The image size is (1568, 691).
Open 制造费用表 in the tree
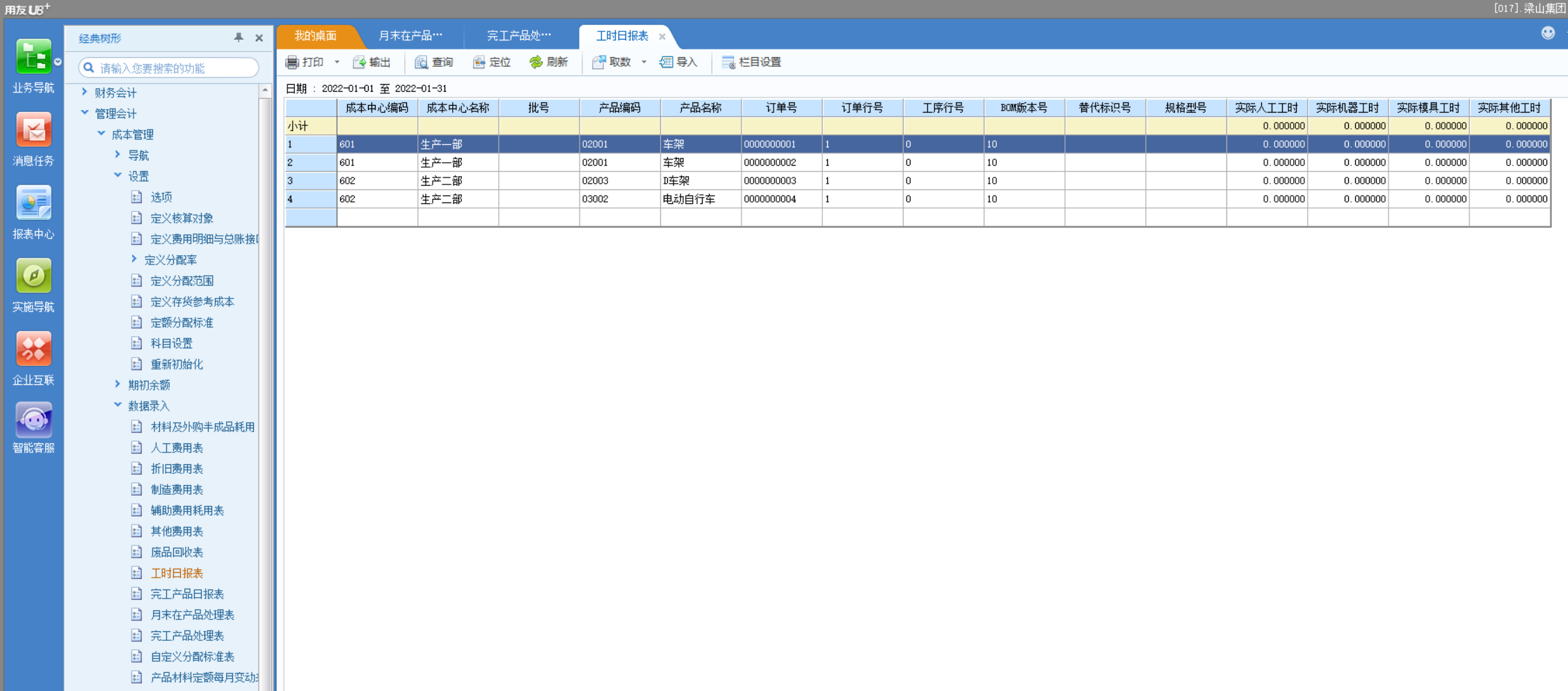(x=177, y=489)
